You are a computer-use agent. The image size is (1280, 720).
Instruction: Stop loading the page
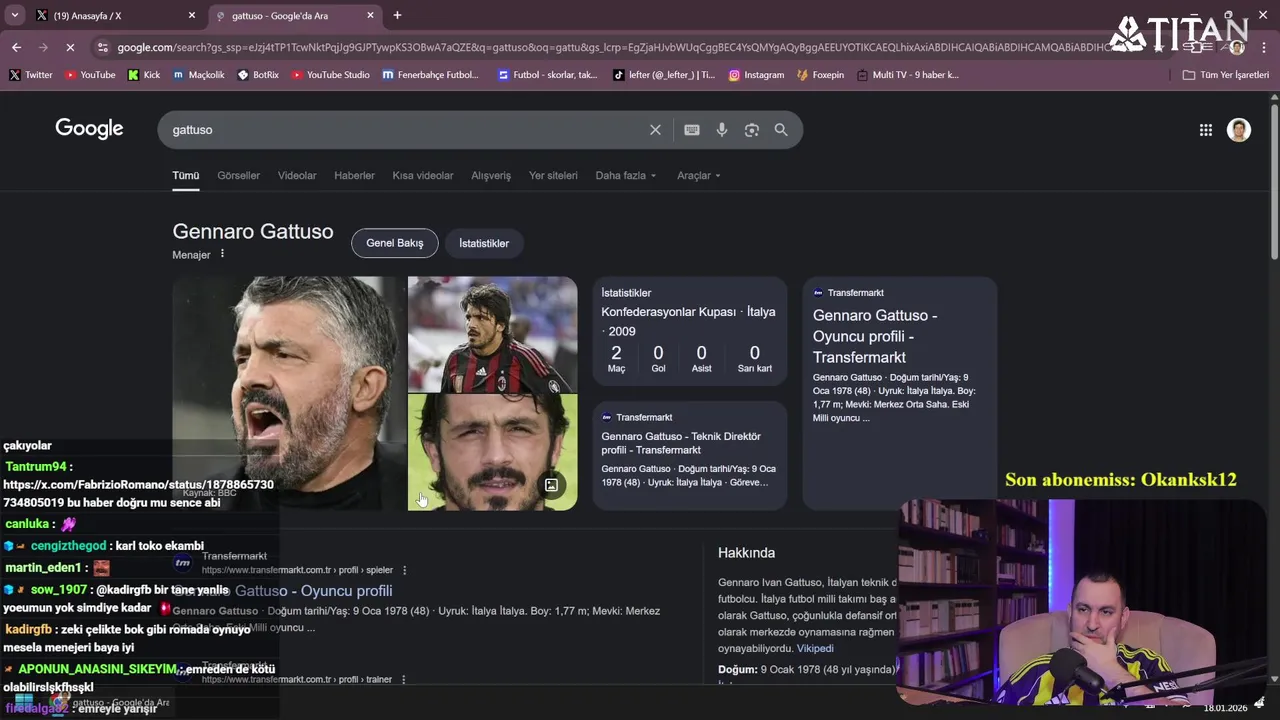70,47
